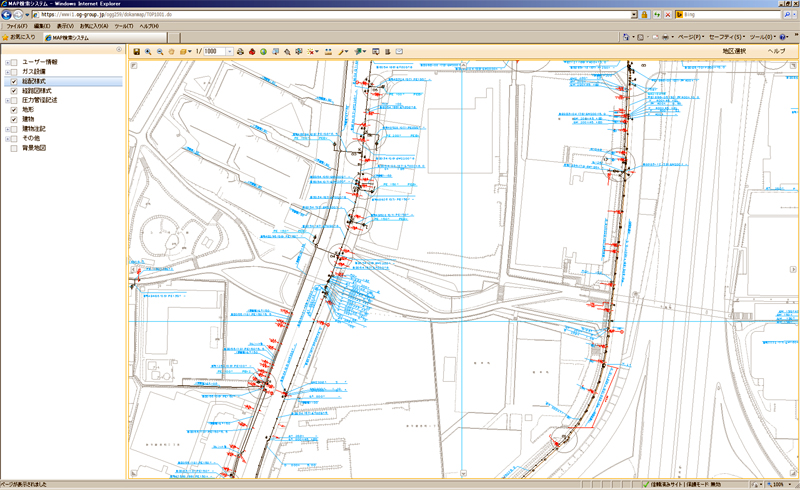Image resolution: width=800 pixels, height=490 pixels.
Task: Click the refresh icon beside address bar
Action: (x=655, y=15)
